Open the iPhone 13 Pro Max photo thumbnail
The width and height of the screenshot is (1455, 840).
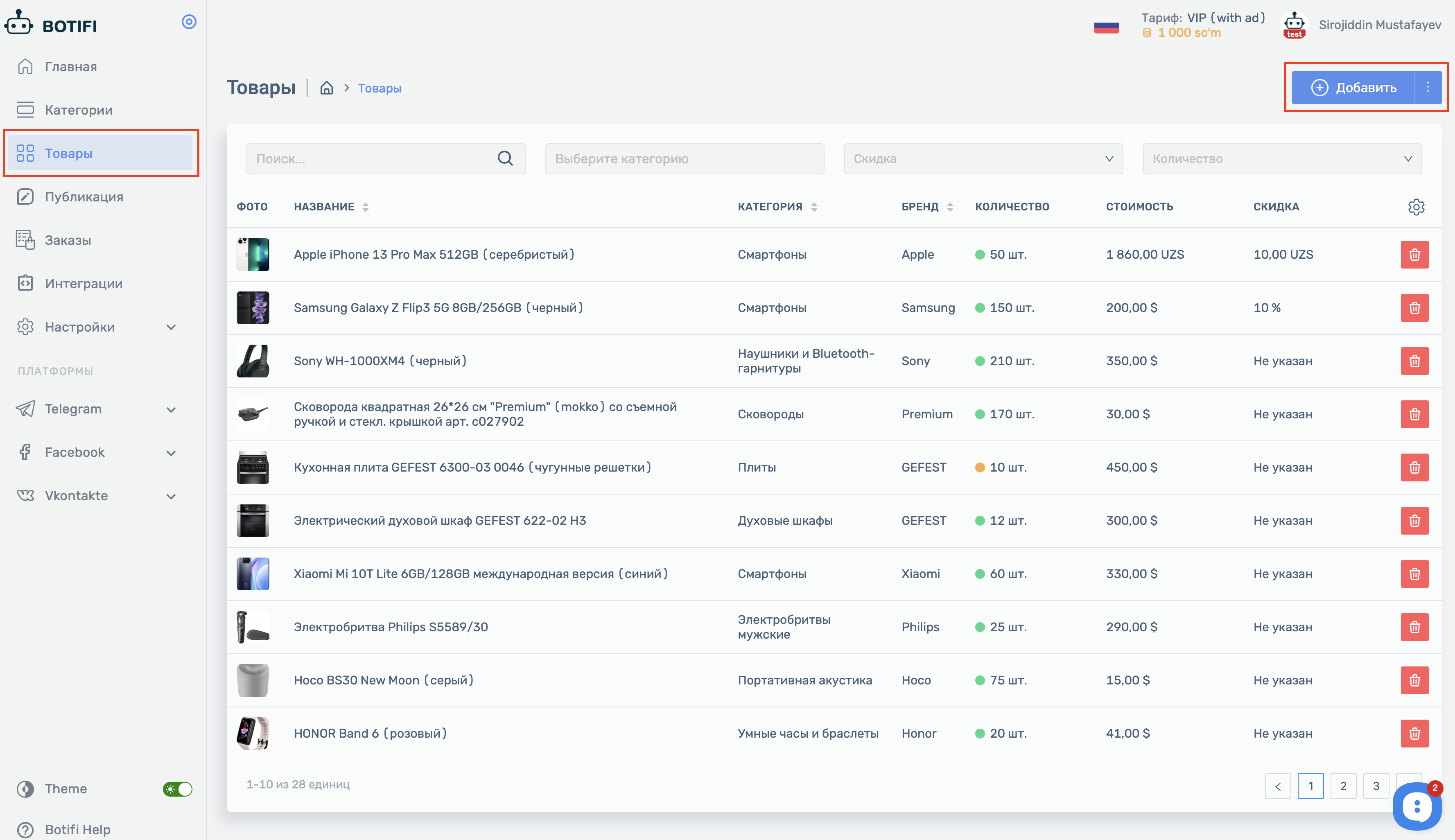253,255
